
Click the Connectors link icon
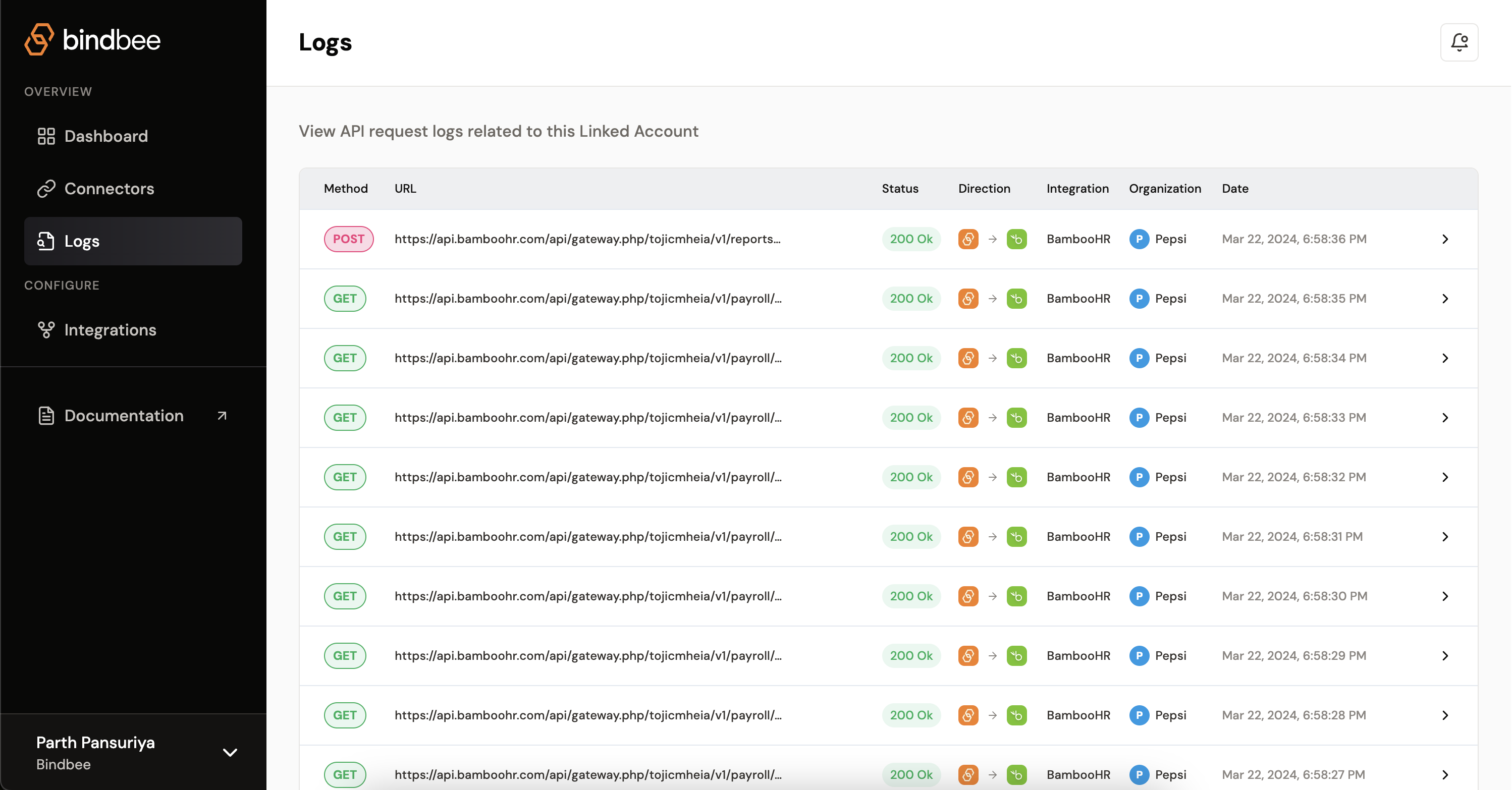[46, 188]
